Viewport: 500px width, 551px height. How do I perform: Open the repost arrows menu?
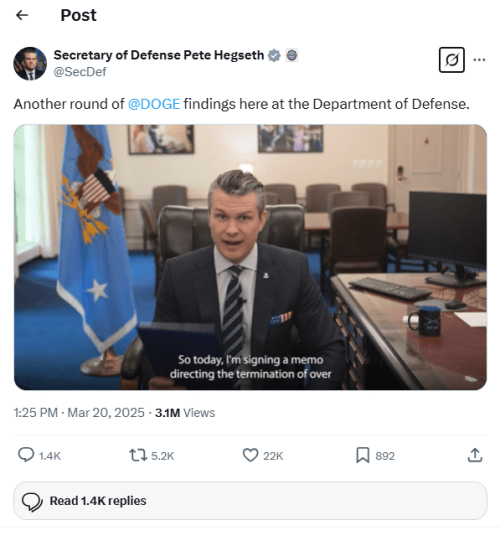[138, 455]
